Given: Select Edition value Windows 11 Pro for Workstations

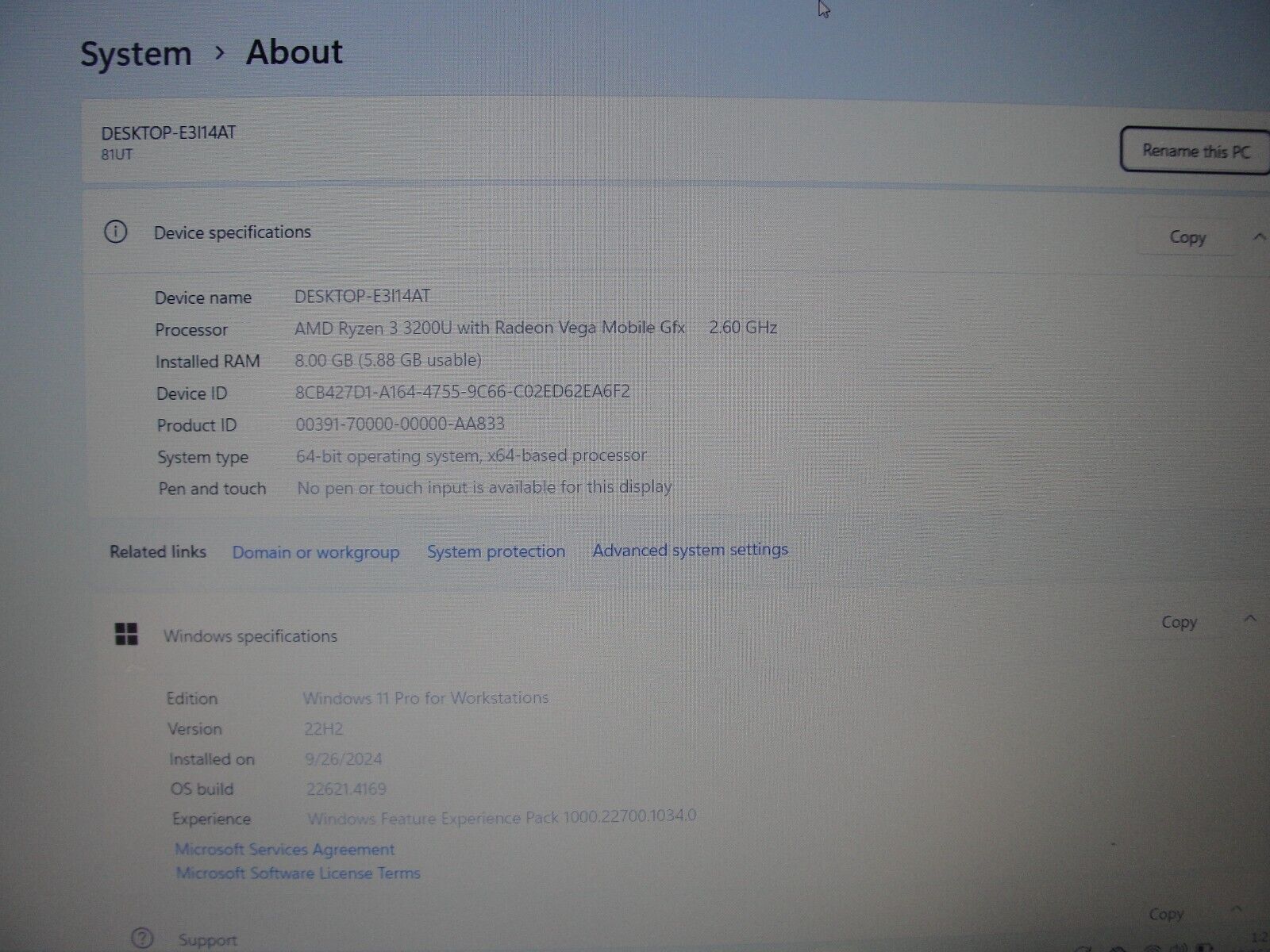Looking at the screenshot, I should pos(425,698).
